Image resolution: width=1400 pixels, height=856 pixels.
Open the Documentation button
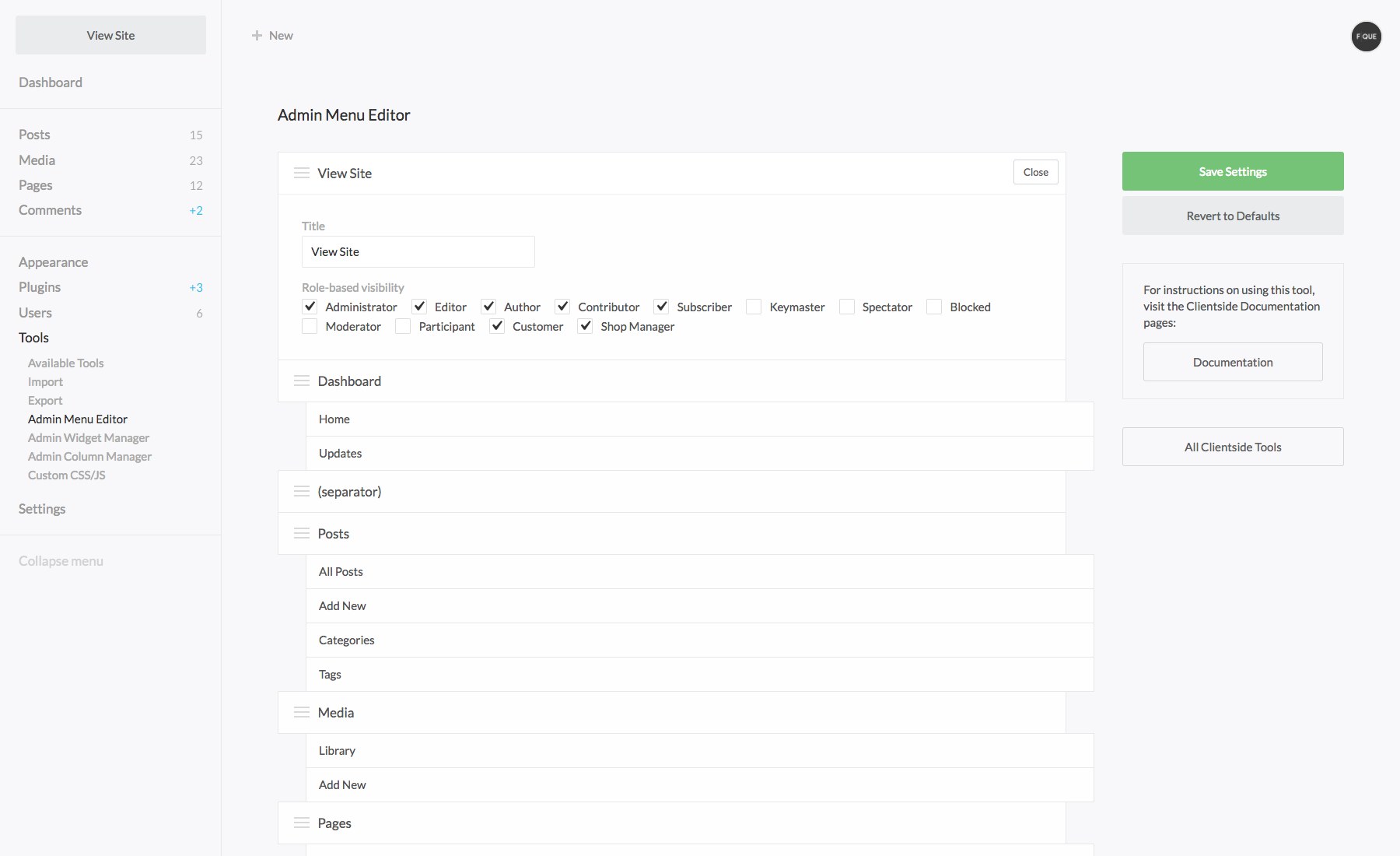click(1233, 362)
